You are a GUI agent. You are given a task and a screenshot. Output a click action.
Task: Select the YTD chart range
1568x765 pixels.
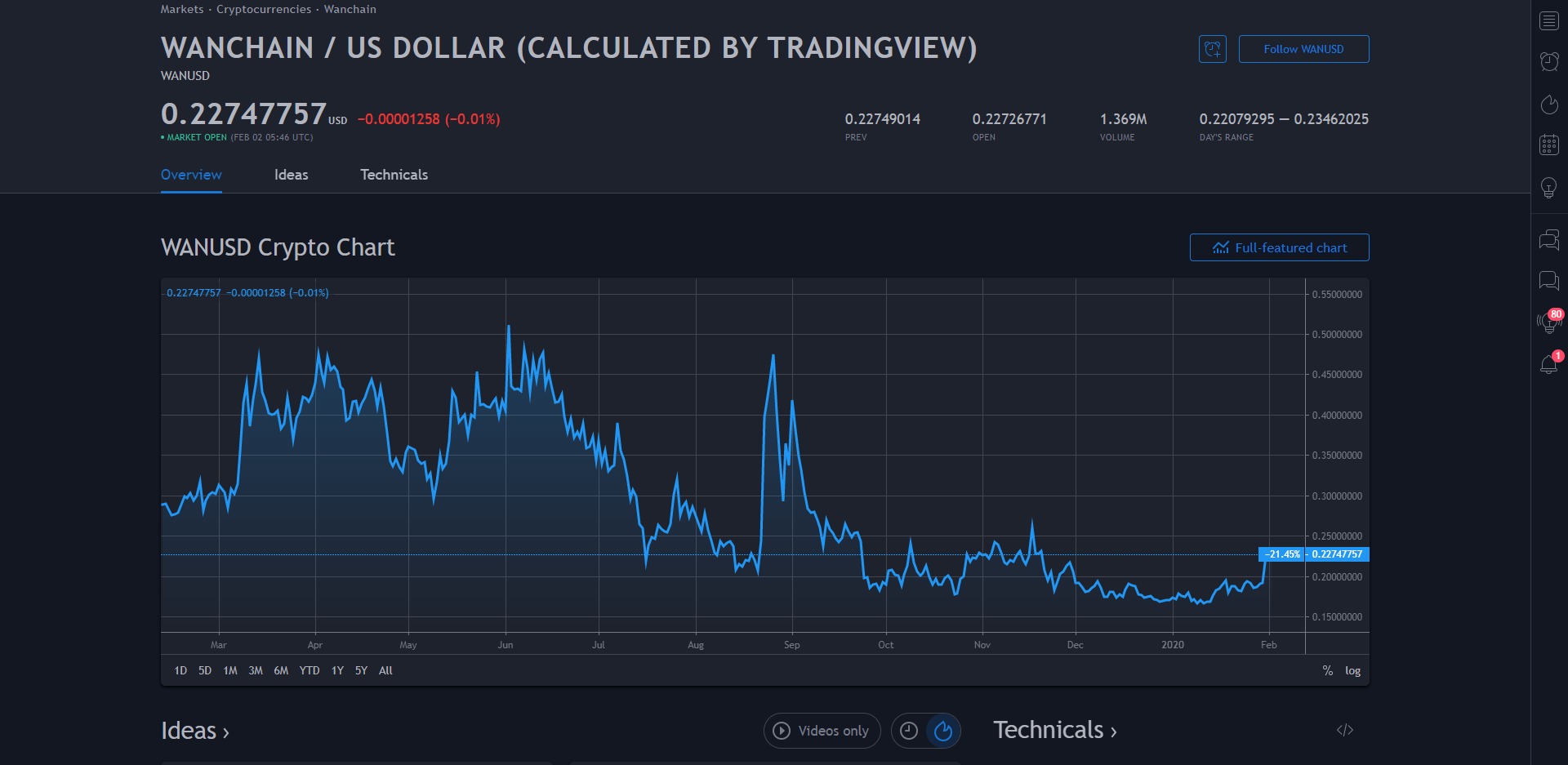pos(310,670)
